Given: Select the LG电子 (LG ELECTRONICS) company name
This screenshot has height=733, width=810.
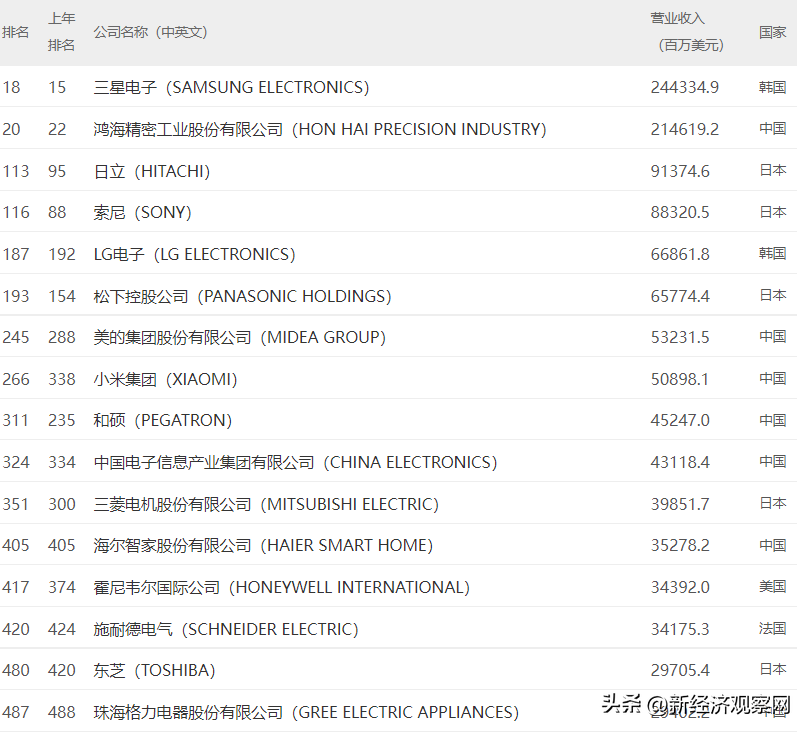Looking at the screenshot, I should [194, 254].
